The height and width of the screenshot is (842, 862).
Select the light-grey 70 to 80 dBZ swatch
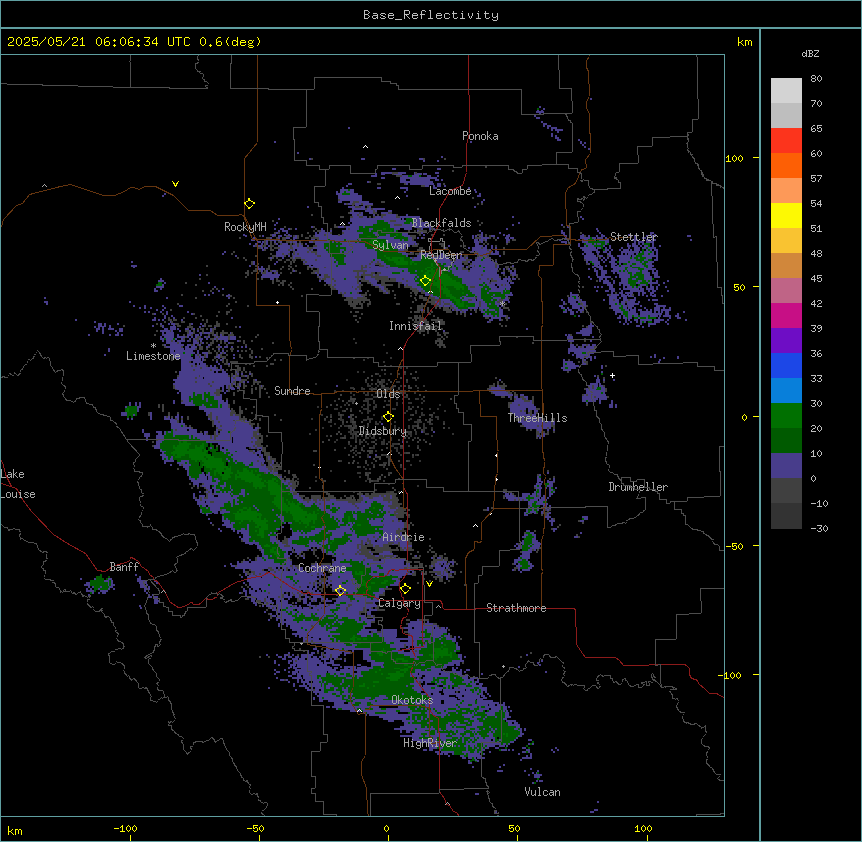pyautogui.click(x=786, y=91)
